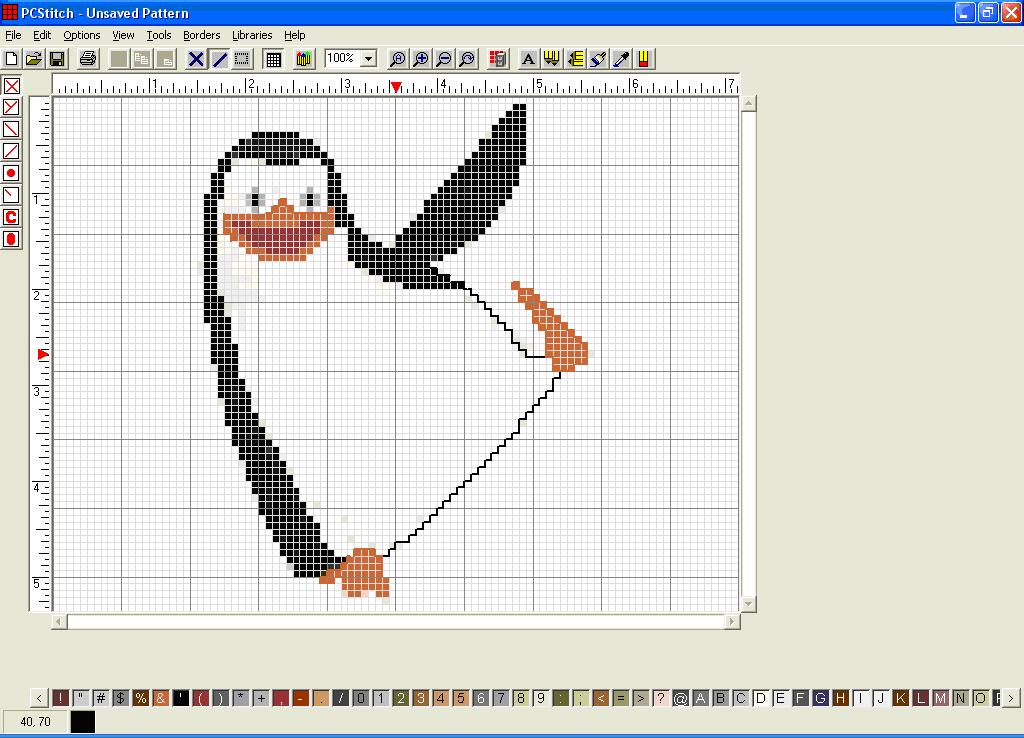Select the eyedropper color picker tool

(620, 59)
